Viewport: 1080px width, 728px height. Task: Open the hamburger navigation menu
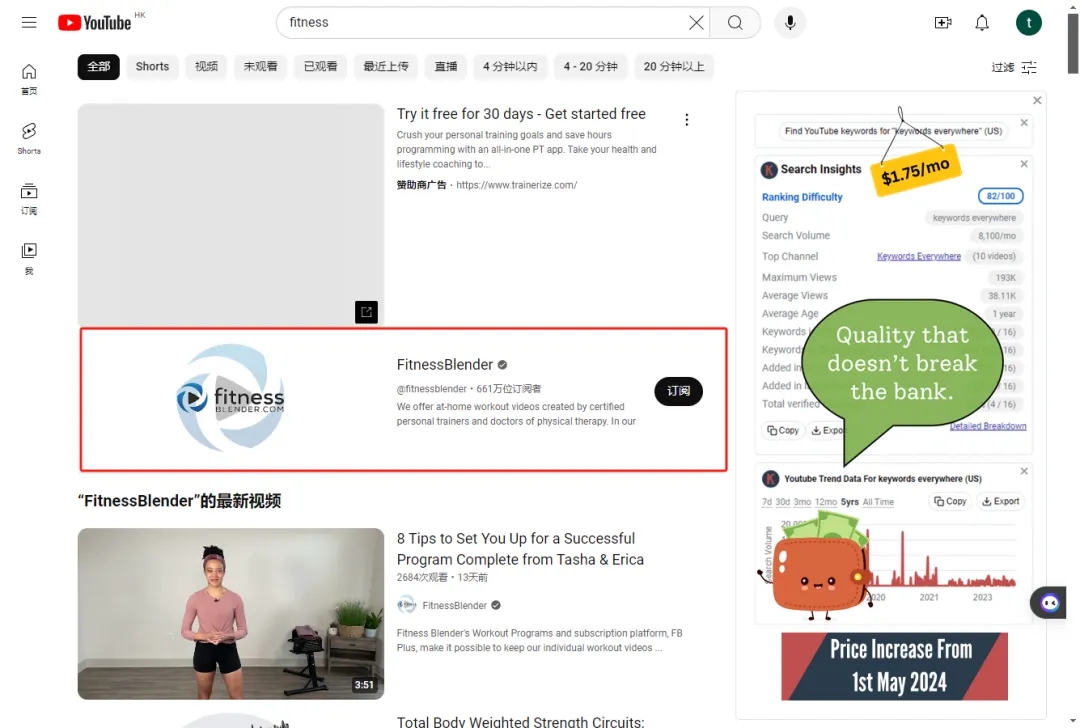[x=29, y=22]
